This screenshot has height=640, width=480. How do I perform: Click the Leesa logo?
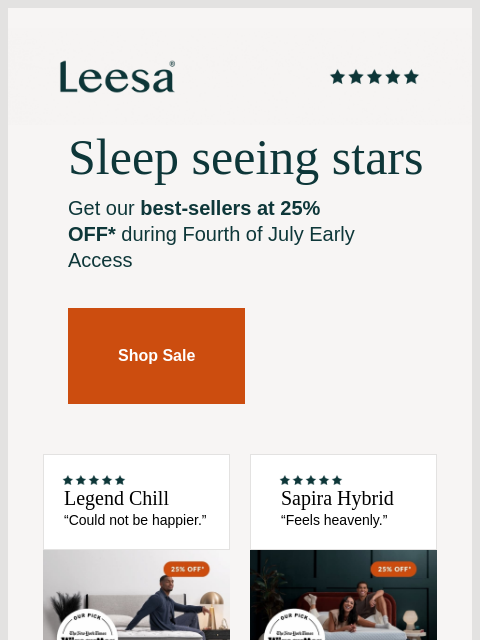[x=117, y=77]
